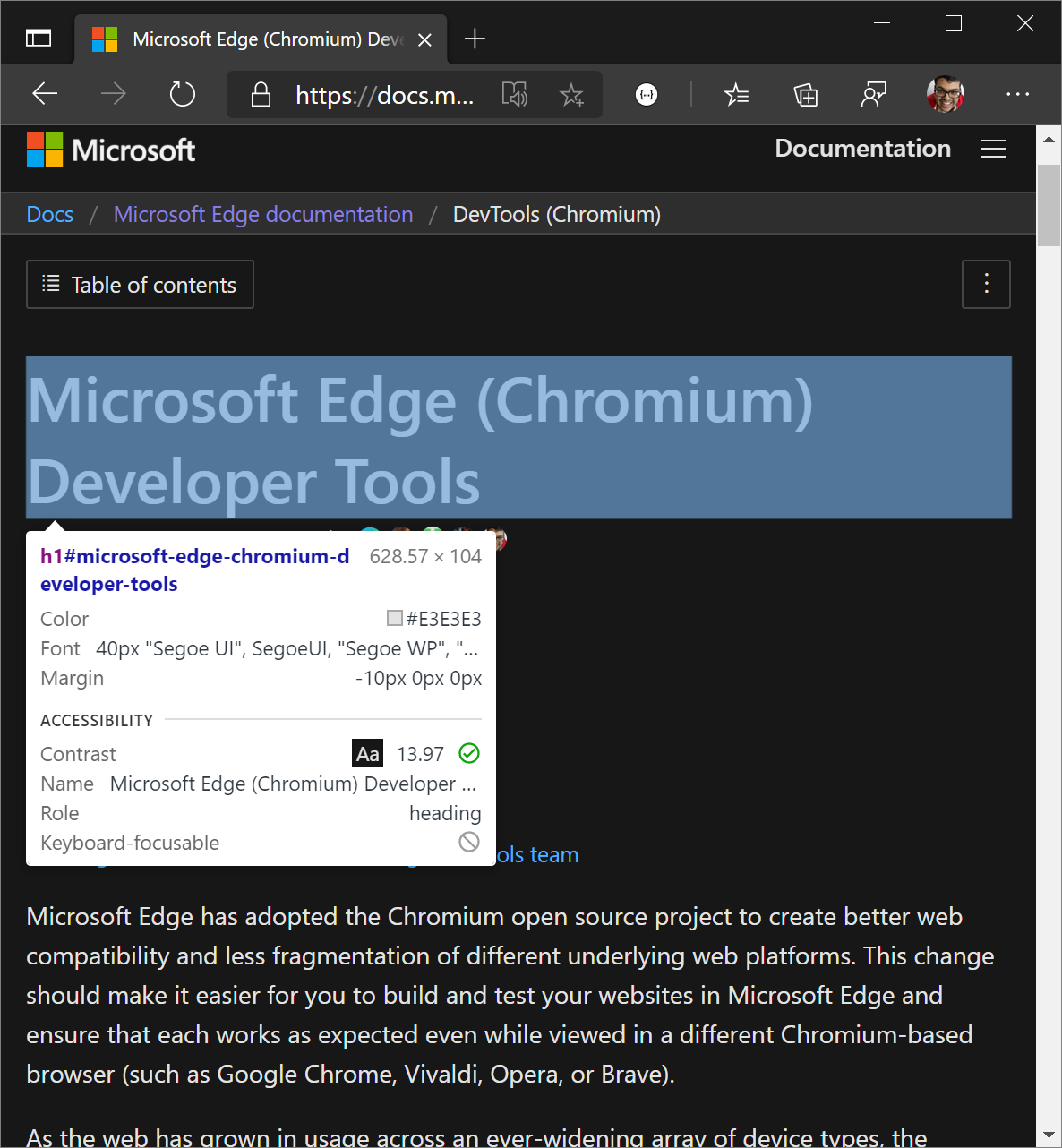Image resolution: width=1062 pixels, height=1148 pixels.
Task: Click the 13.97 contrast pass checkmark
Action: pyautogui.click(x=469, y=753)
